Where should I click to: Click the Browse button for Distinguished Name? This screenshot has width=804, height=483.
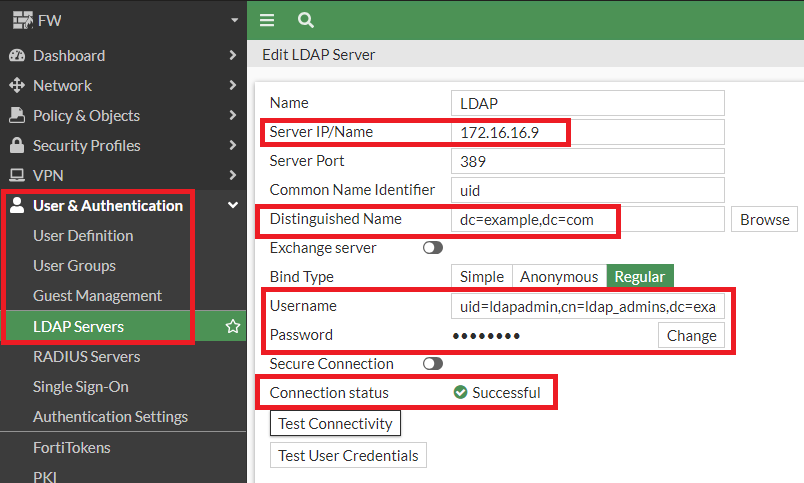click(x=765, y=219)
